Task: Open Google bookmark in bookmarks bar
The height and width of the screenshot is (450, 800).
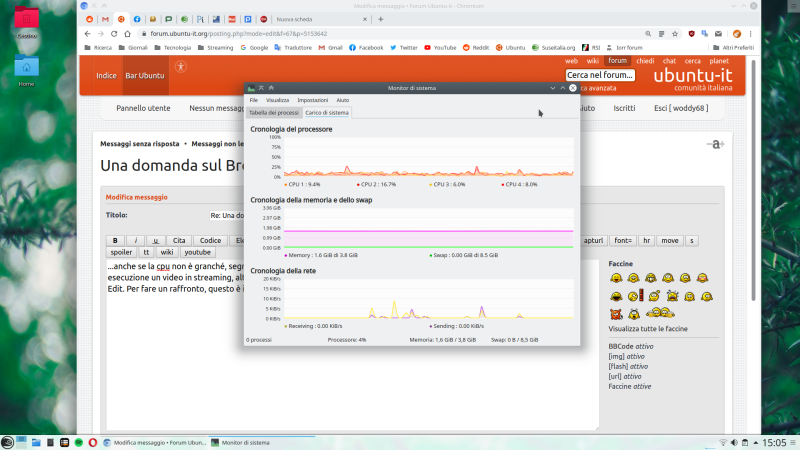Action: tap(254, 47)
